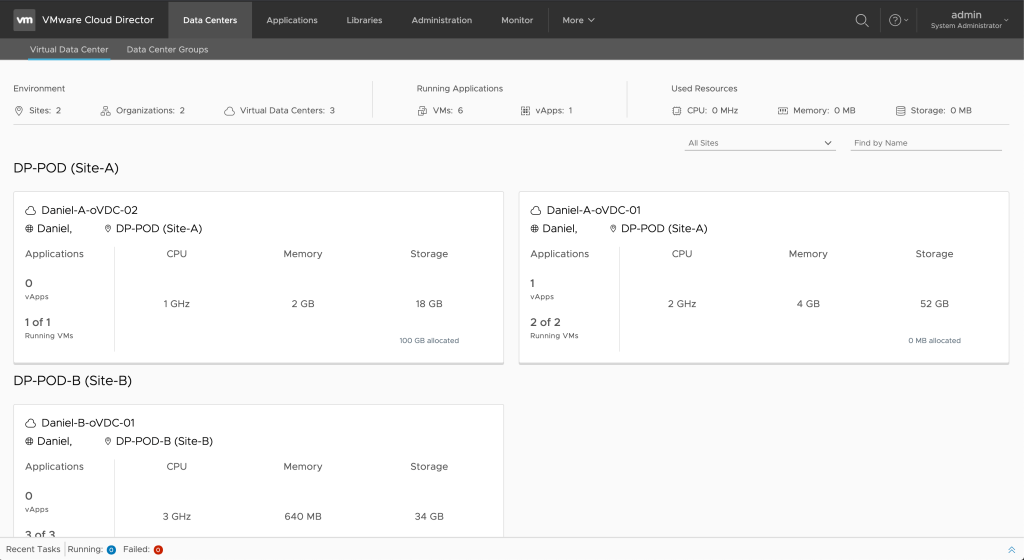Open the Daniel-B-oVDC-01 data center card
This screenshot has width=1024, height=560.
259,471
